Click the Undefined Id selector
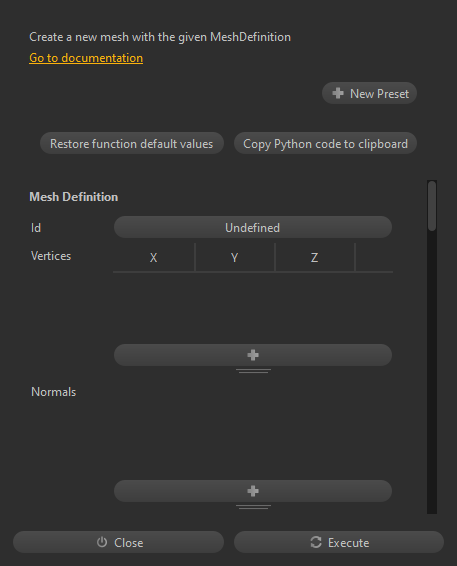The width and height of the screenshot is (457, 566). tap(253, 227)
